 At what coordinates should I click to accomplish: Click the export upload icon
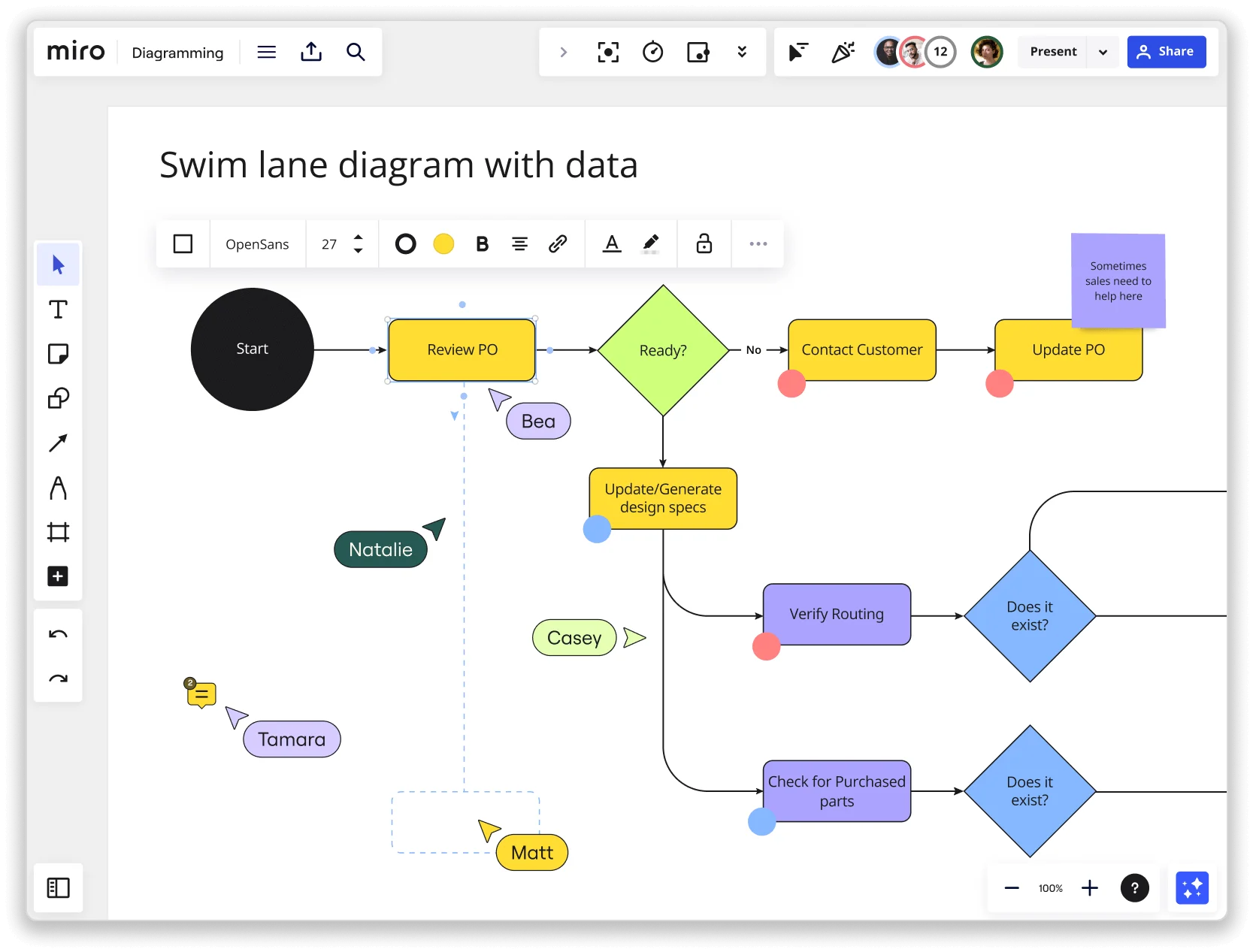(x=311, y=52)
